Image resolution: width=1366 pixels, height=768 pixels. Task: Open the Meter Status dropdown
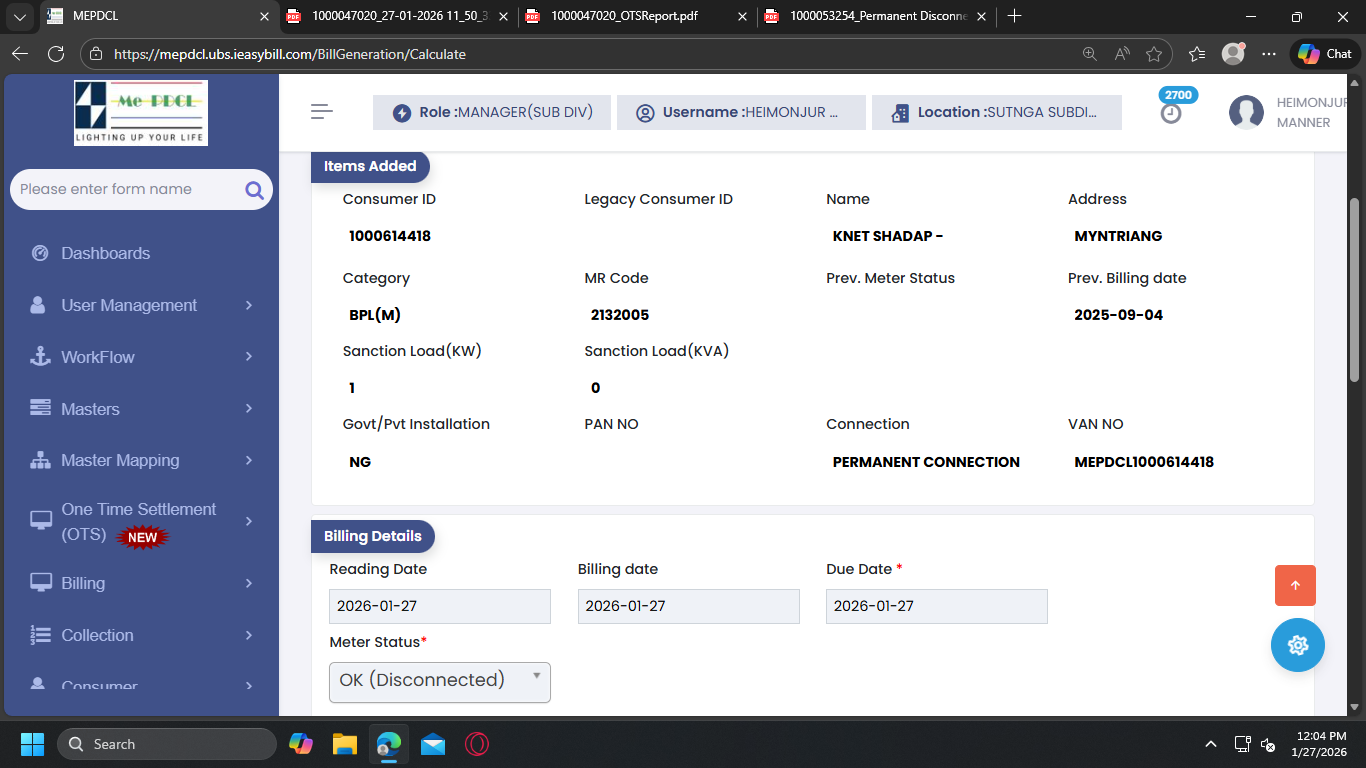(x=440, y=681)
